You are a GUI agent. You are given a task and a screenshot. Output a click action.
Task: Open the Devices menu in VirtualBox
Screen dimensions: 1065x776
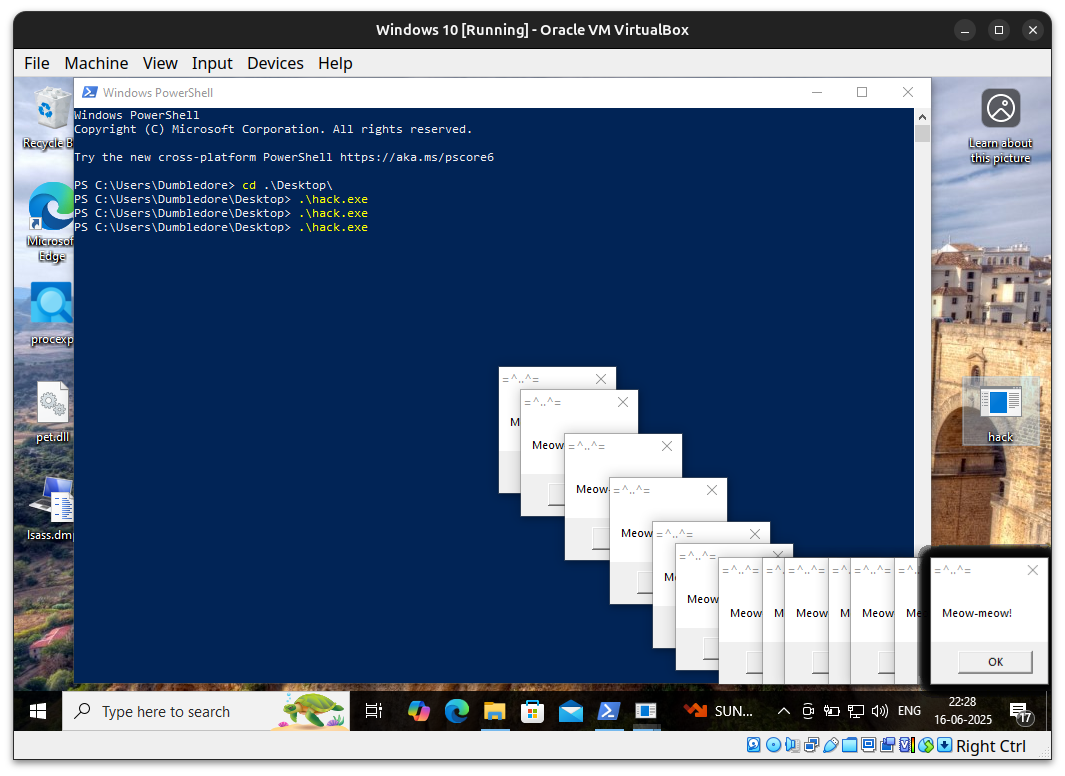coord(275,63)
